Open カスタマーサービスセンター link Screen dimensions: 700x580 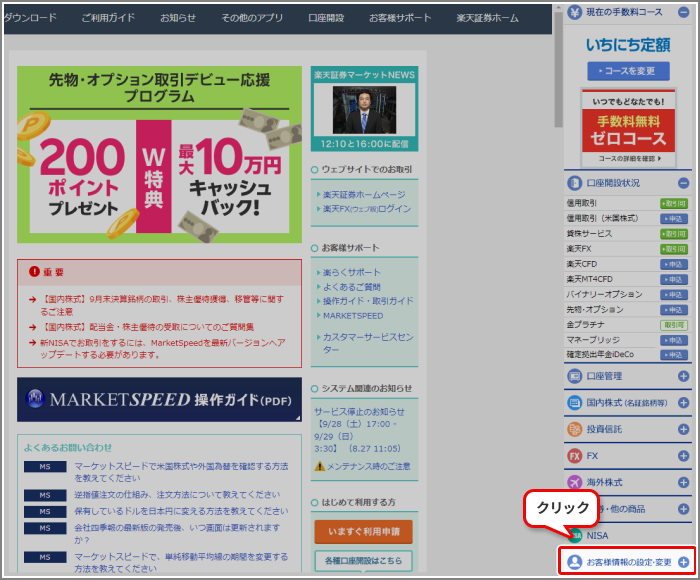pos(368,343)
